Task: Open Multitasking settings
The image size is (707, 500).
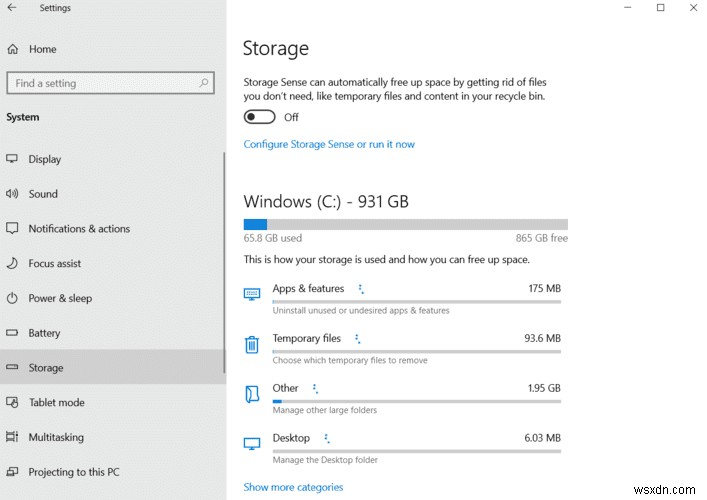Action: click(112, 437)
